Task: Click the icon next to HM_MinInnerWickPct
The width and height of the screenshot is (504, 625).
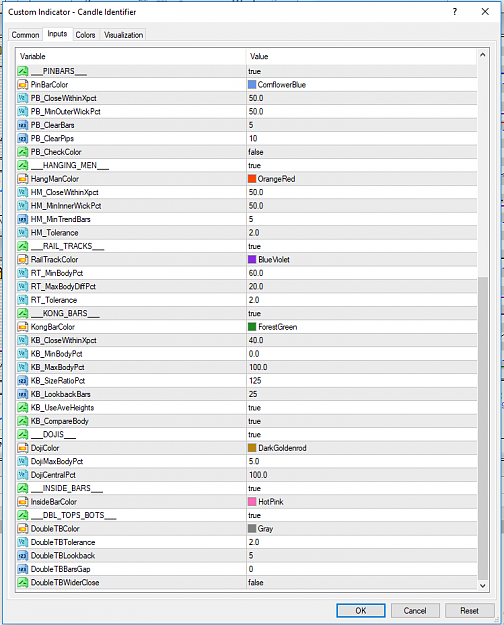Action: coord(23,206)
